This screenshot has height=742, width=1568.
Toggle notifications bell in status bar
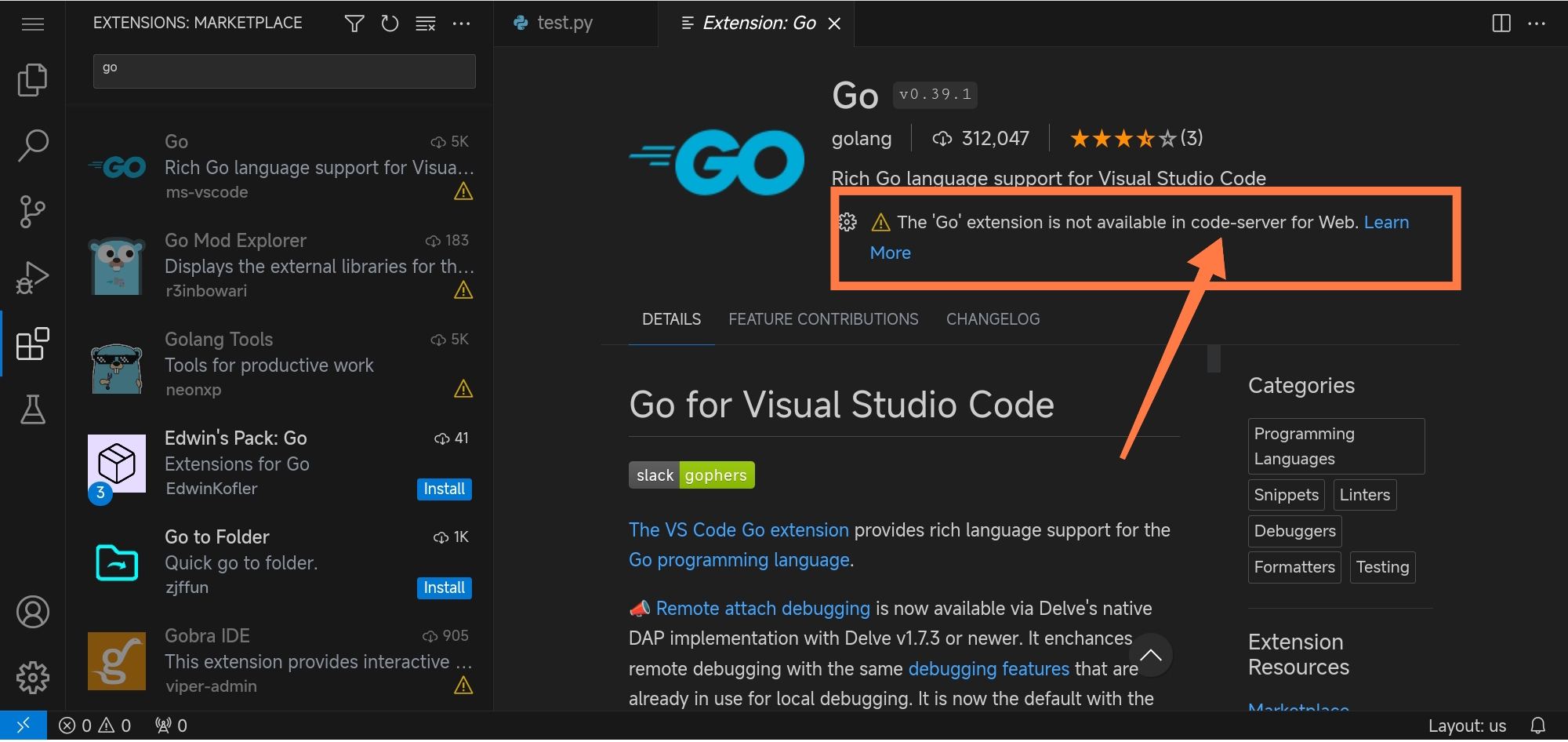pos(1538,726)
